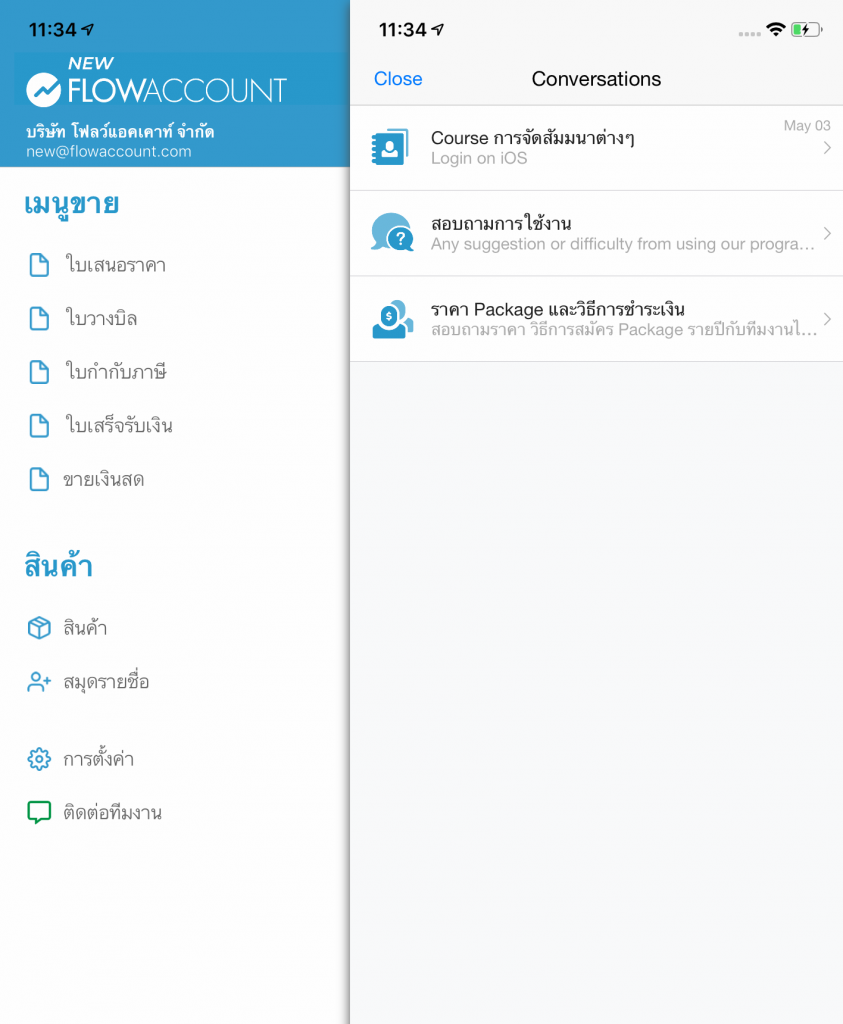843x1024 pixels.
Task: Tap the add-person icon for สมุดรายชื่อ
Action: pyautogui.click(x=39, y=682)
